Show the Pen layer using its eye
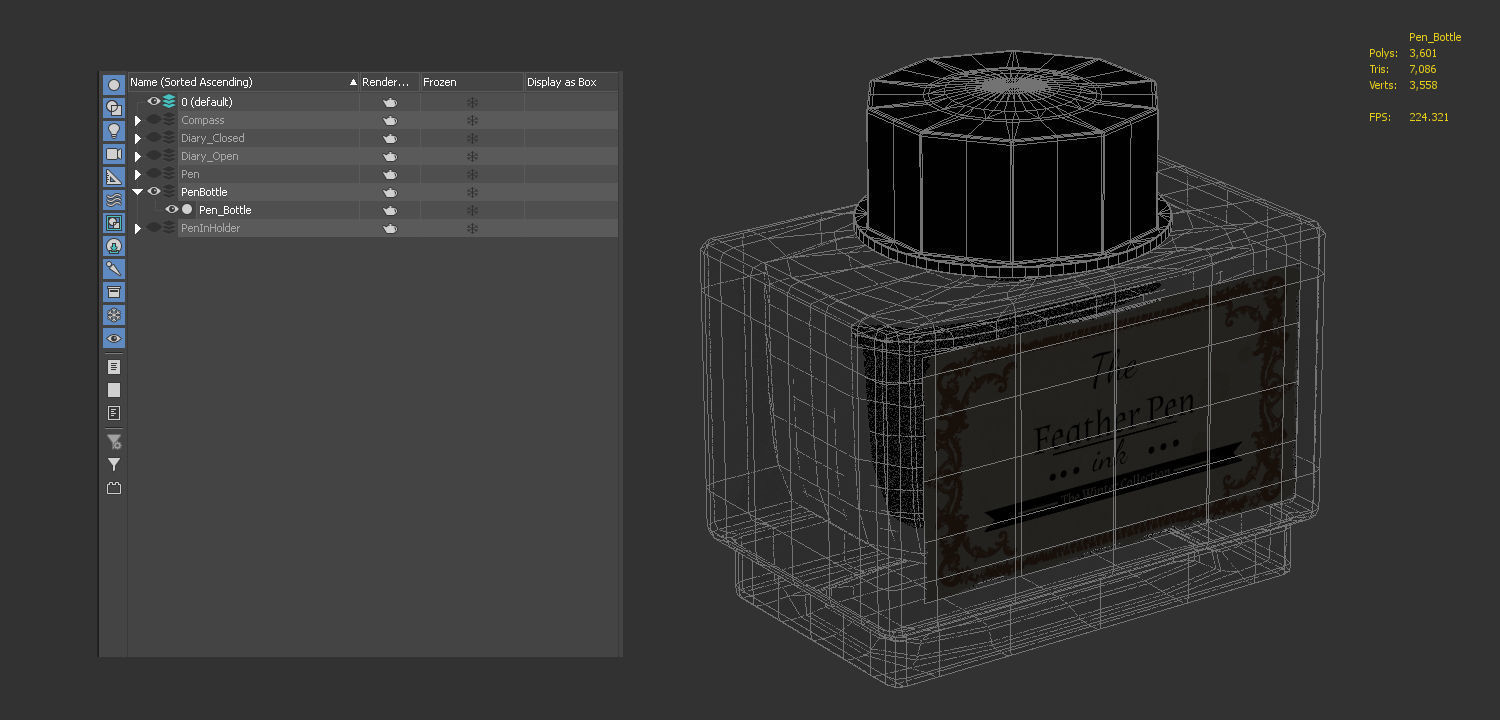 [x=154, y=174]
